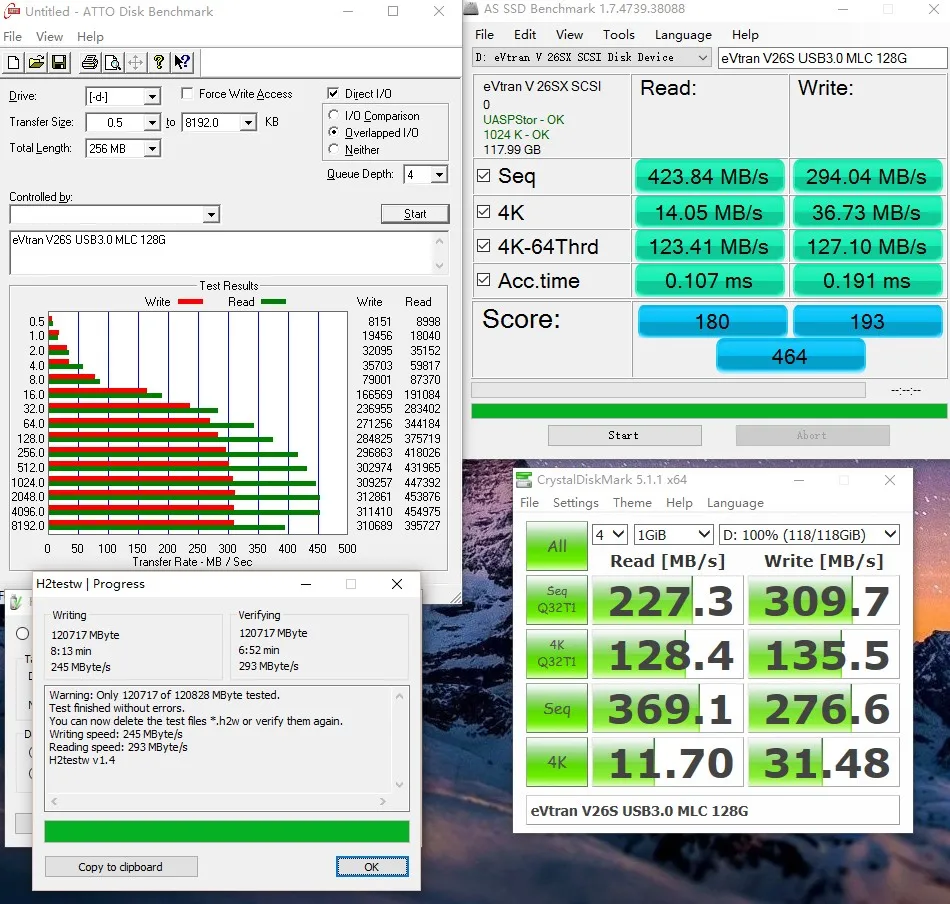Run the plain 4K test in CrystalDiskMark
This screenshot has width=950, height=904.
point(557,762)
